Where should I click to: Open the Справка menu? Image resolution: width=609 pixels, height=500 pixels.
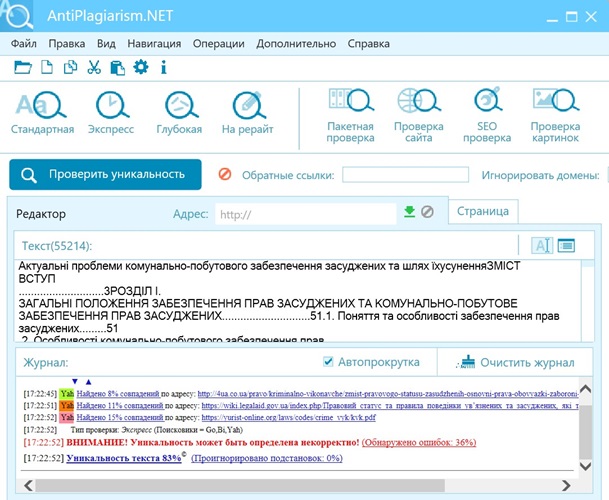pos(369,44)
